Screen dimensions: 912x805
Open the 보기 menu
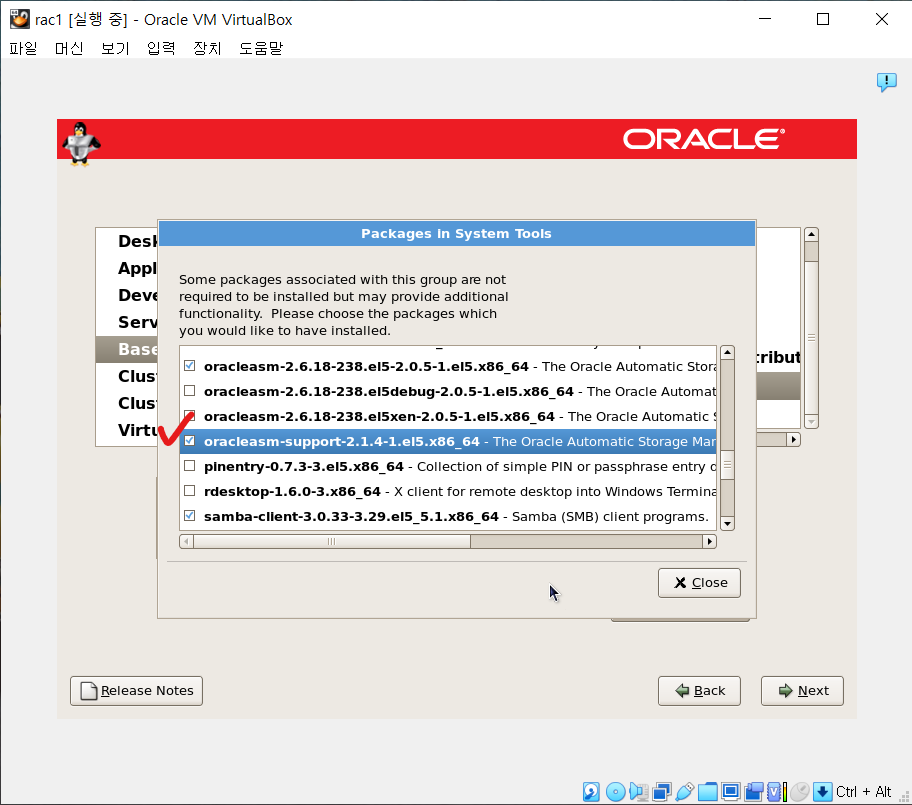pyautogui.click(x=115, y=48)
